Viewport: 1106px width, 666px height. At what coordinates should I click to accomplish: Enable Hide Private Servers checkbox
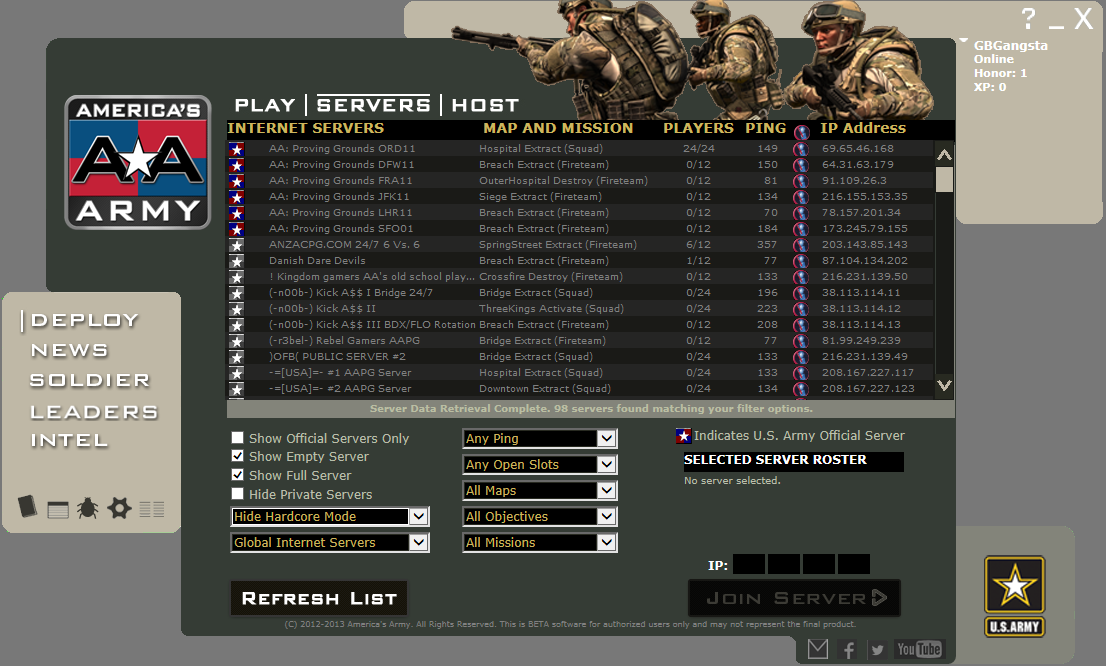coord(238,494)
